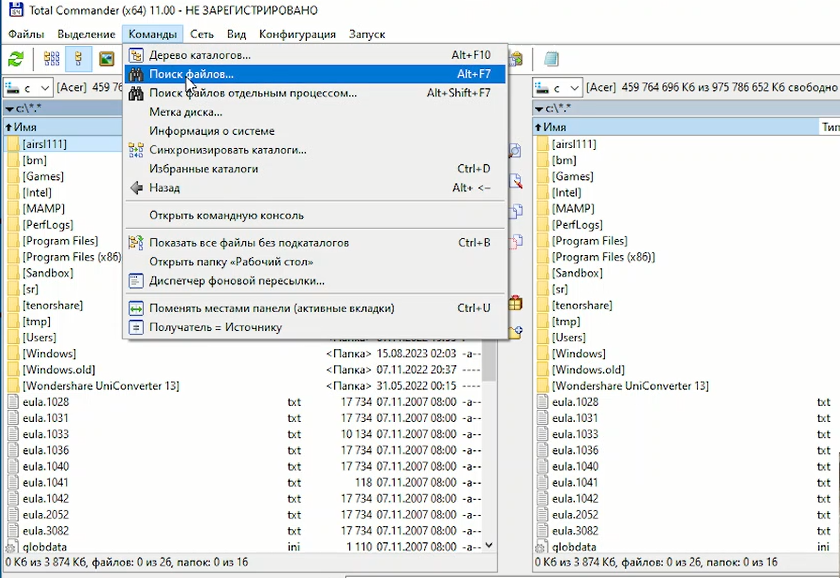Close the open Команды menu in menu bar
The width and height of the screenshot is (840, 578).
tap(153, 34)
